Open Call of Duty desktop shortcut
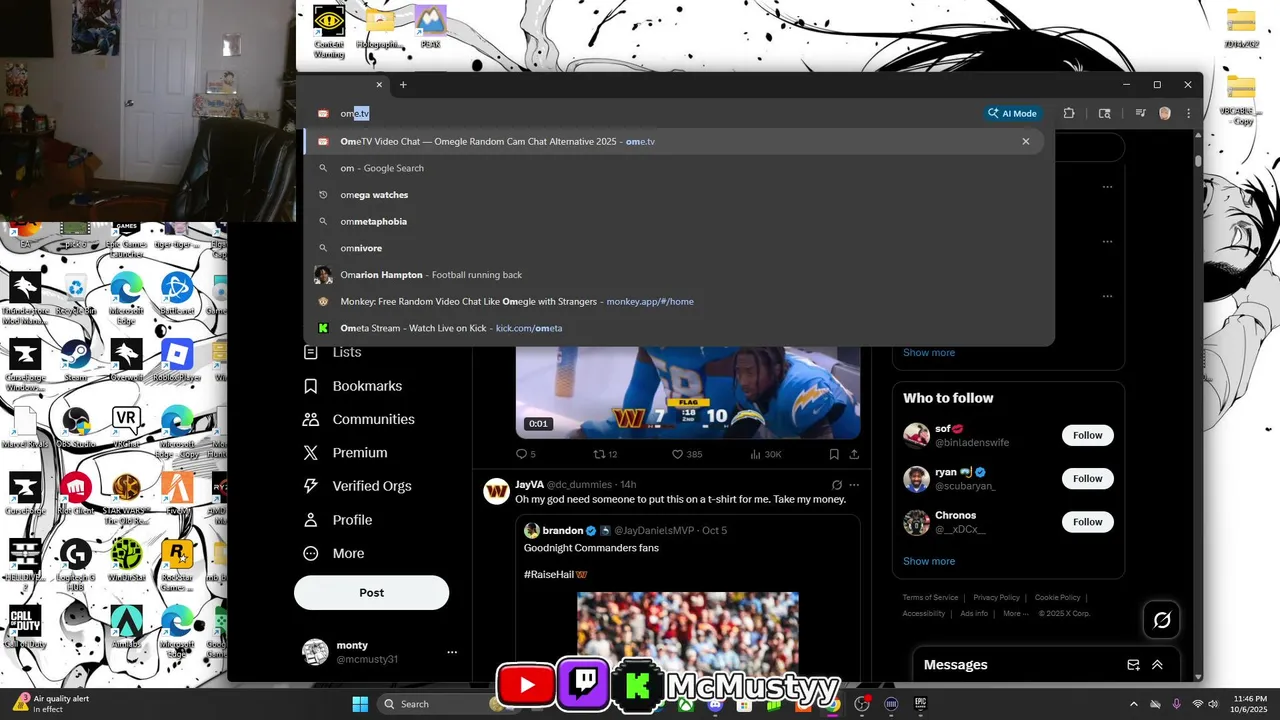The height and width of the screenshot is (720, 1280). tap(25, 626)
